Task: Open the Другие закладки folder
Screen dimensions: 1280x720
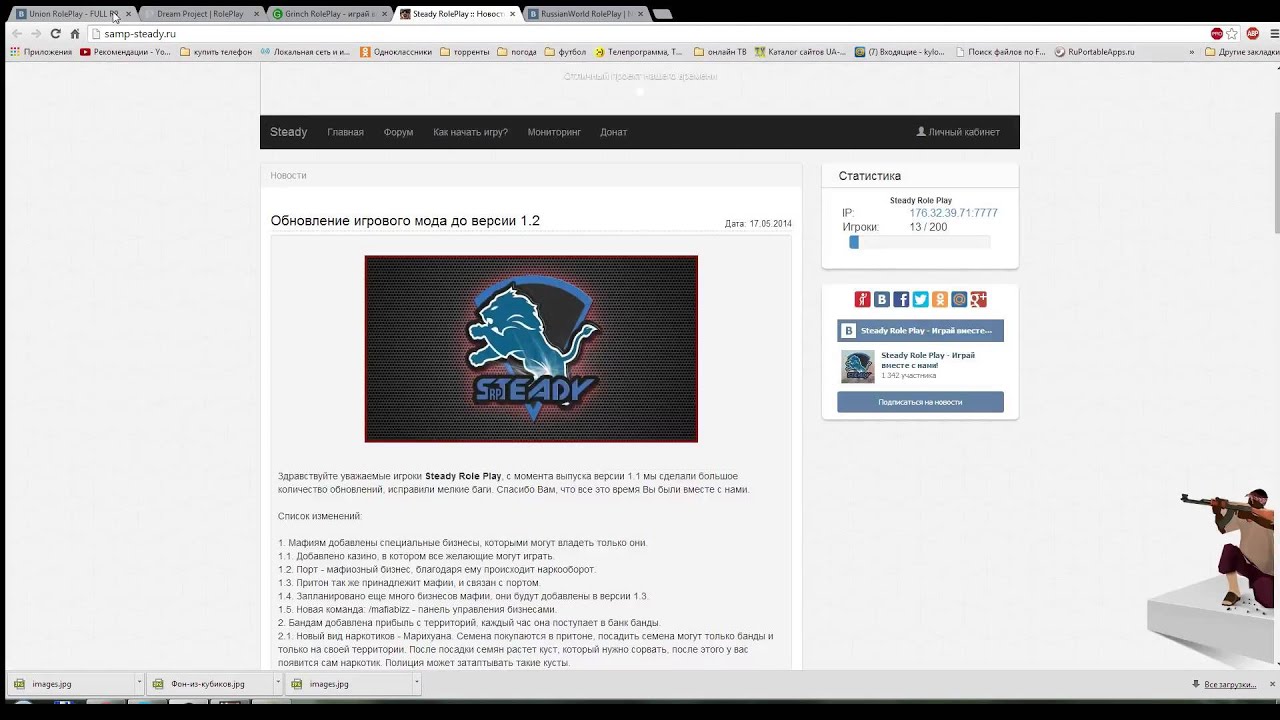Action: pos(1241,52)
